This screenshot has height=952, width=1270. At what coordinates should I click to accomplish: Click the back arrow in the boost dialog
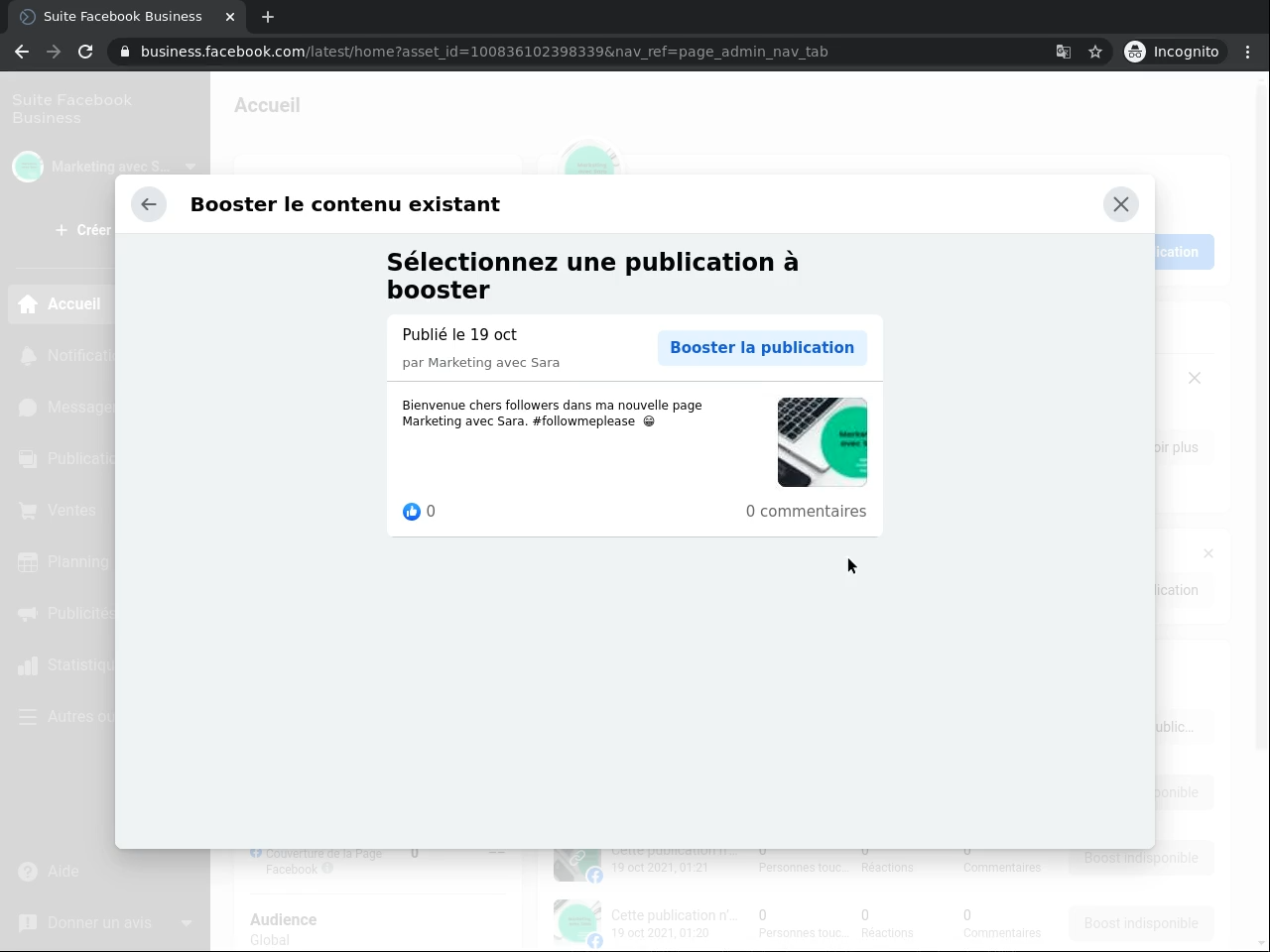tap(149, 204)
